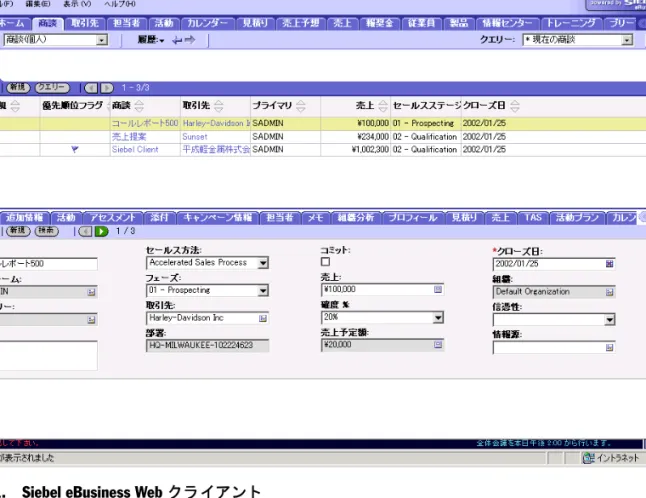Sort list by 売上 column arrows
The width and height of the screenshot is (646, 498).
[383, 106]
